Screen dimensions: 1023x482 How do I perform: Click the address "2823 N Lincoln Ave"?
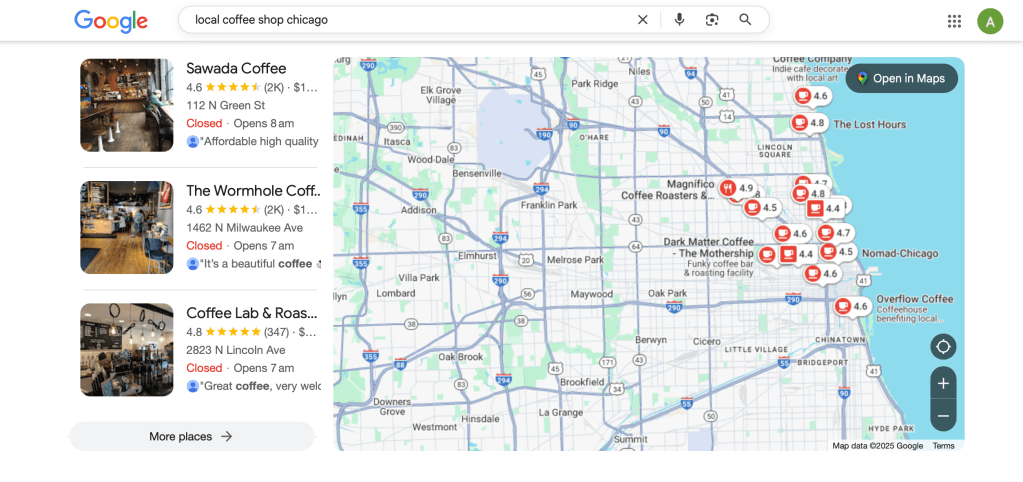(x=234, y=350)
